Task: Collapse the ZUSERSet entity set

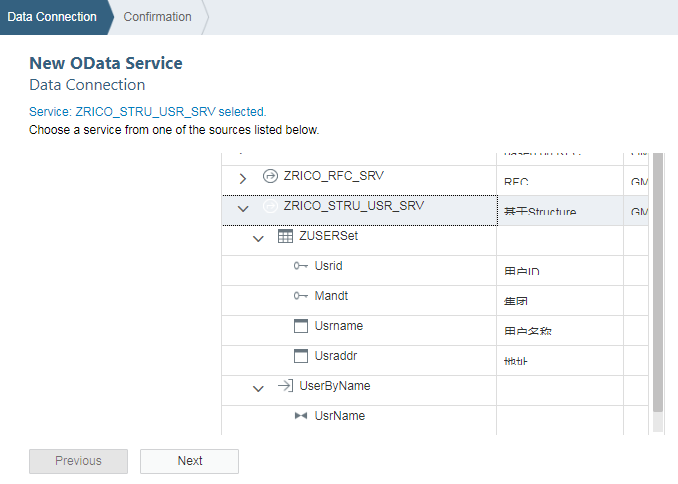Action: coord(258,238)
